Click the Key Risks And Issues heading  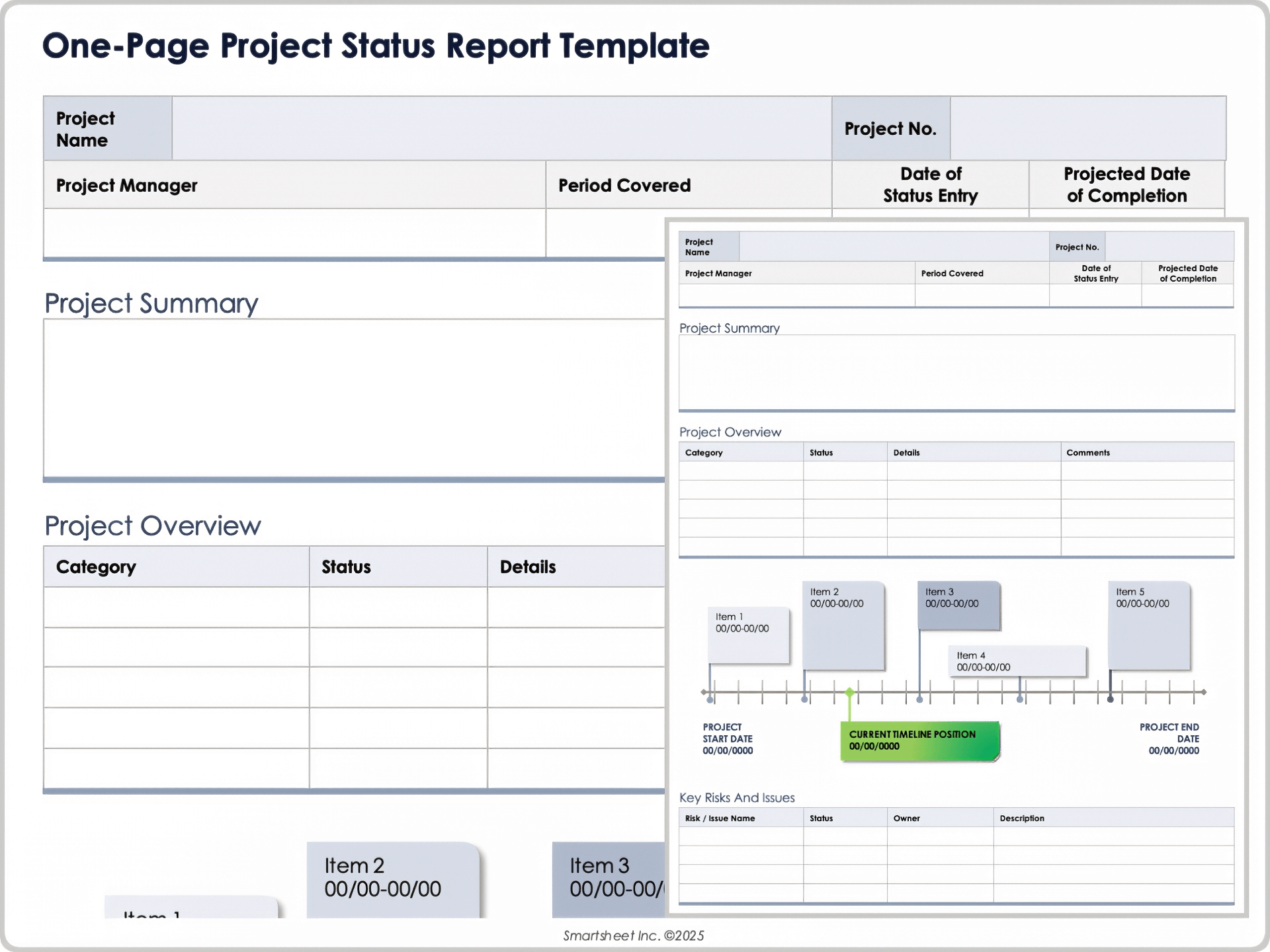[x=737, y=798]
